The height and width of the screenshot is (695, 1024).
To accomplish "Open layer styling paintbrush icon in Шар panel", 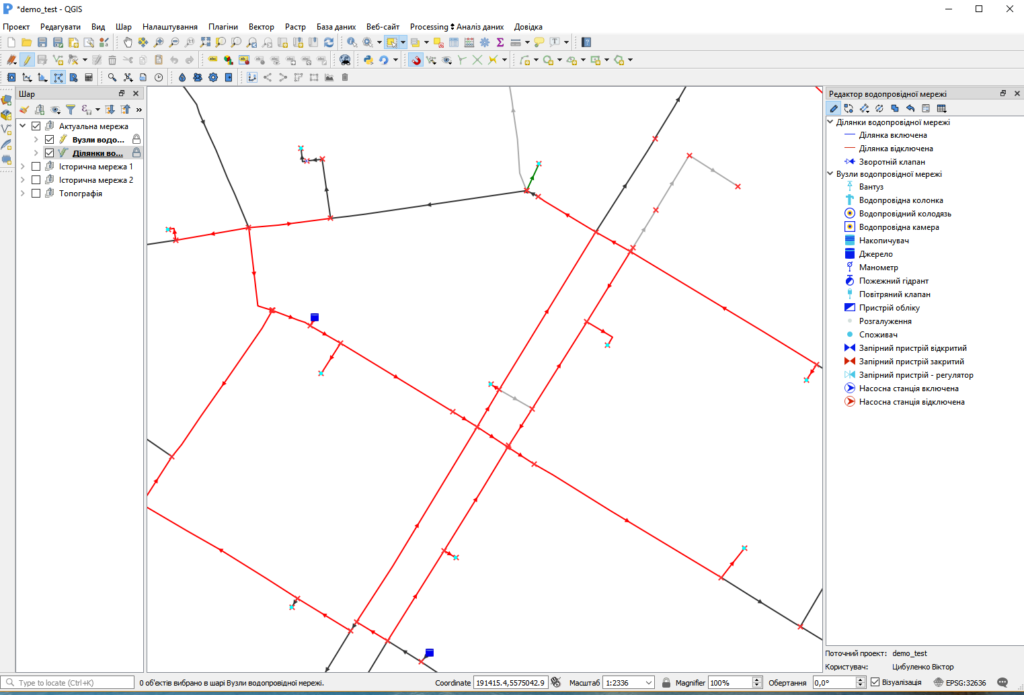I will 24,110.
